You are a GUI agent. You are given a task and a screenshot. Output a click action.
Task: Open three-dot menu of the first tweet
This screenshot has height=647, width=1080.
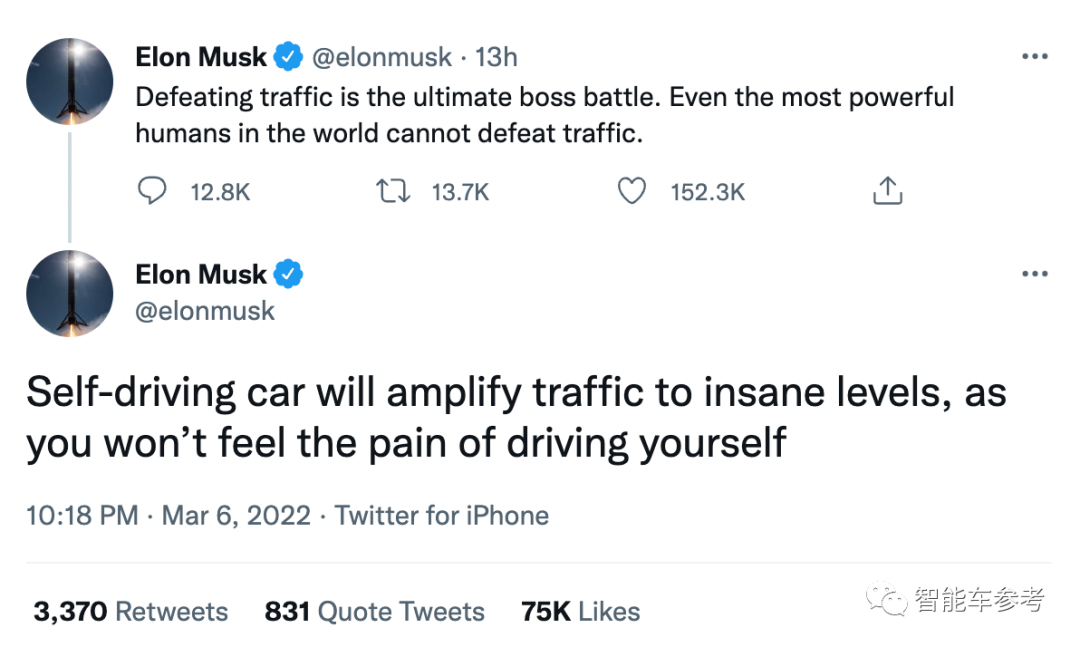(x=1035, y=57)
